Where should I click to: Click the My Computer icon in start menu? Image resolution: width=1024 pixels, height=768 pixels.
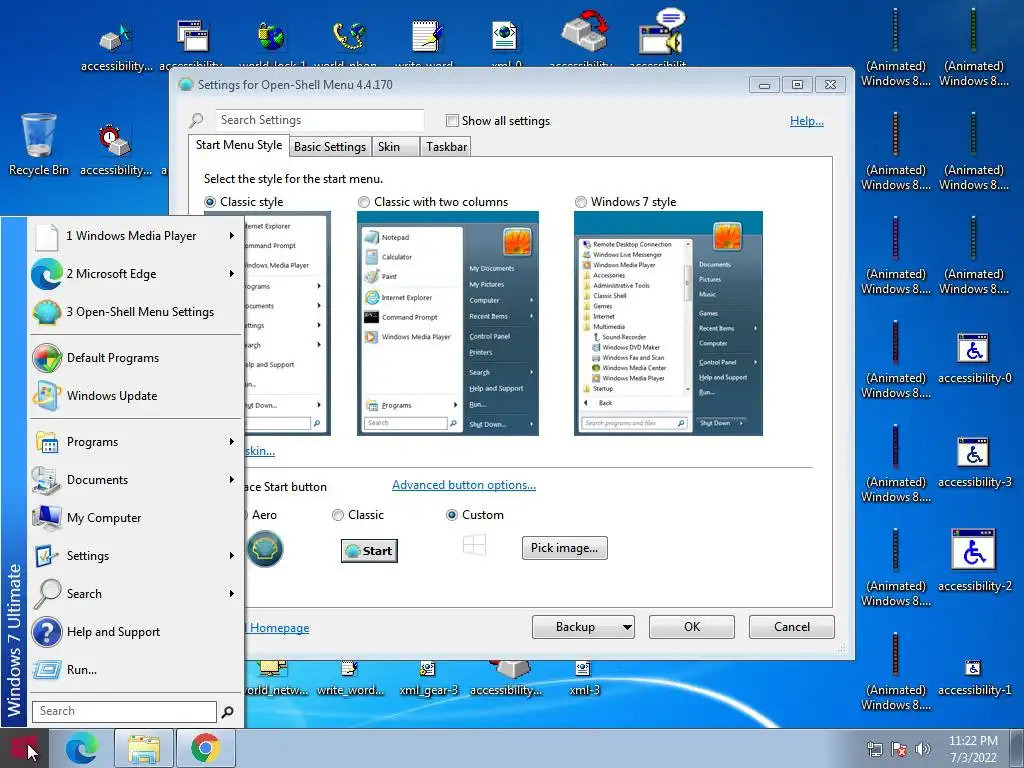(47, 518)
